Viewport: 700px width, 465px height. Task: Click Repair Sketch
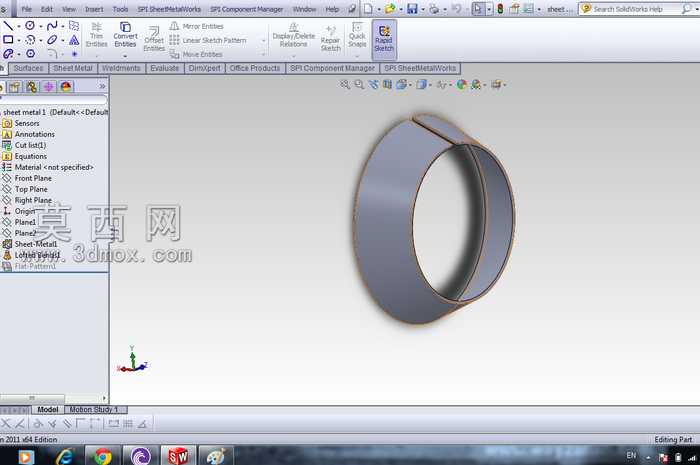pyautogui.click(x=330, y=38)
